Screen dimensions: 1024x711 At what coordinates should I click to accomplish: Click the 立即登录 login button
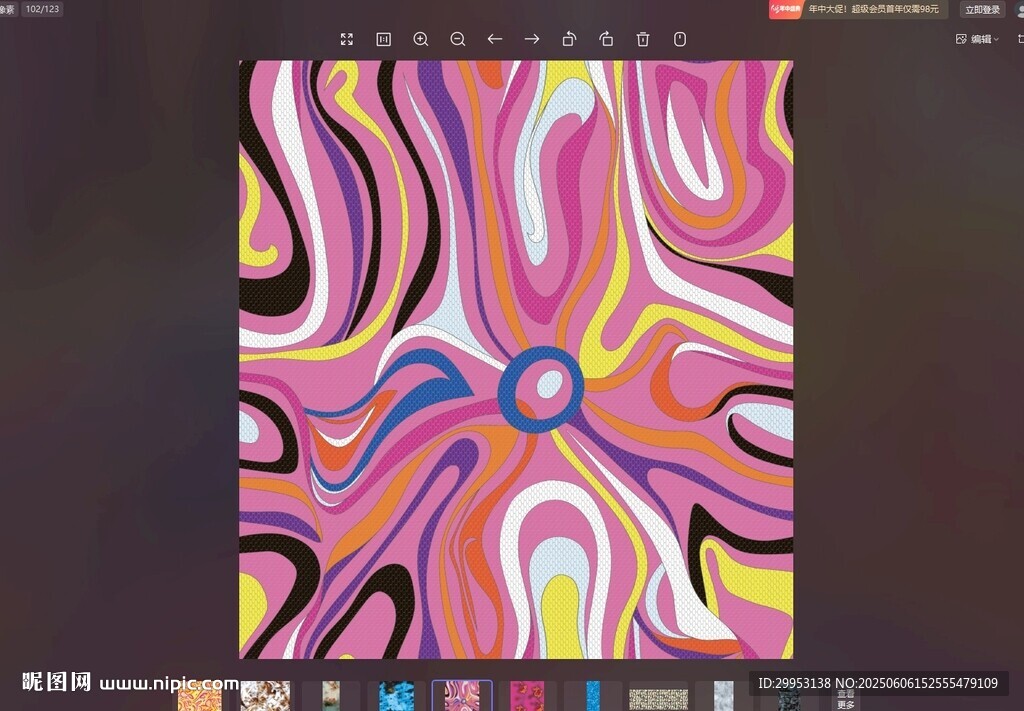point(982,9)
